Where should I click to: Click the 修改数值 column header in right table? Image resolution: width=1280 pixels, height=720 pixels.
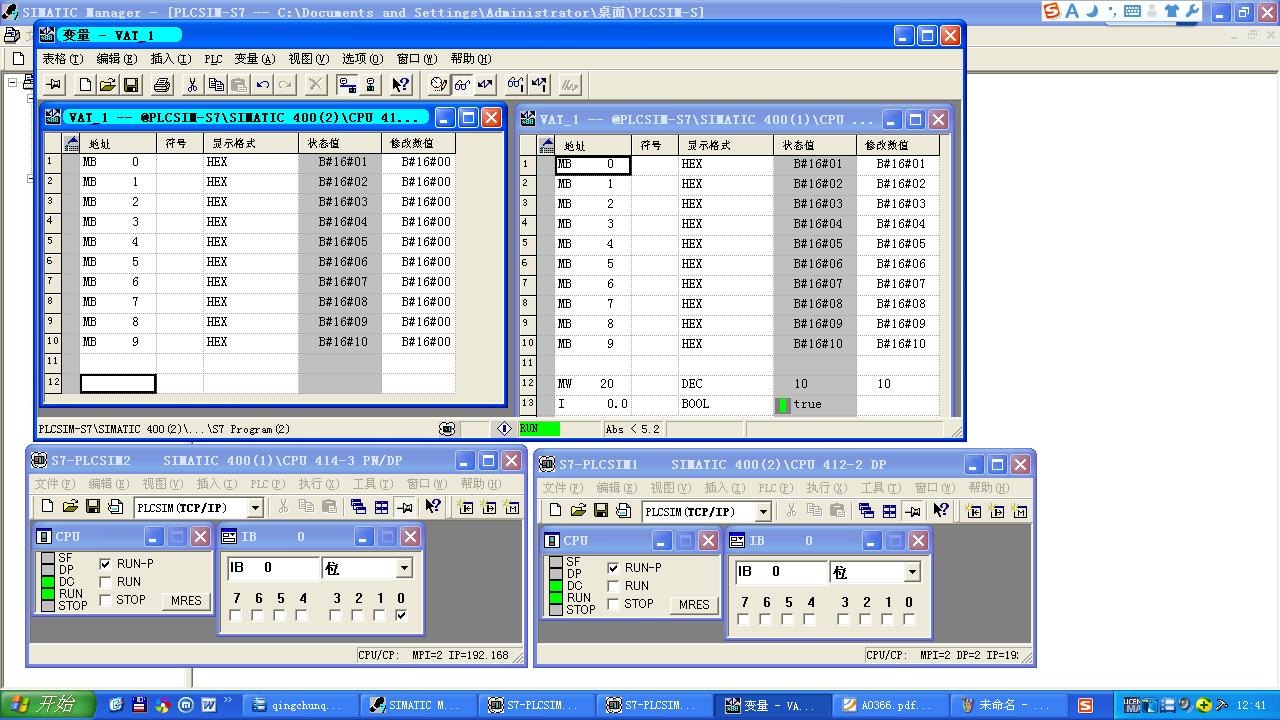(x=898, y=145)
